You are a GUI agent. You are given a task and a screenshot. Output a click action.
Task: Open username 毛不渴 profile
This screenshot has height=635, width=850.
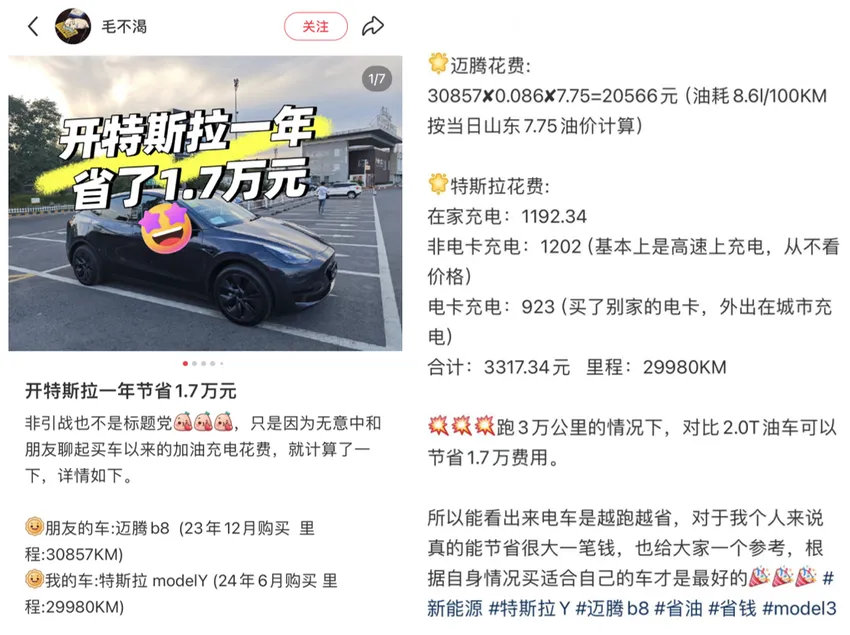click(124, 26)
